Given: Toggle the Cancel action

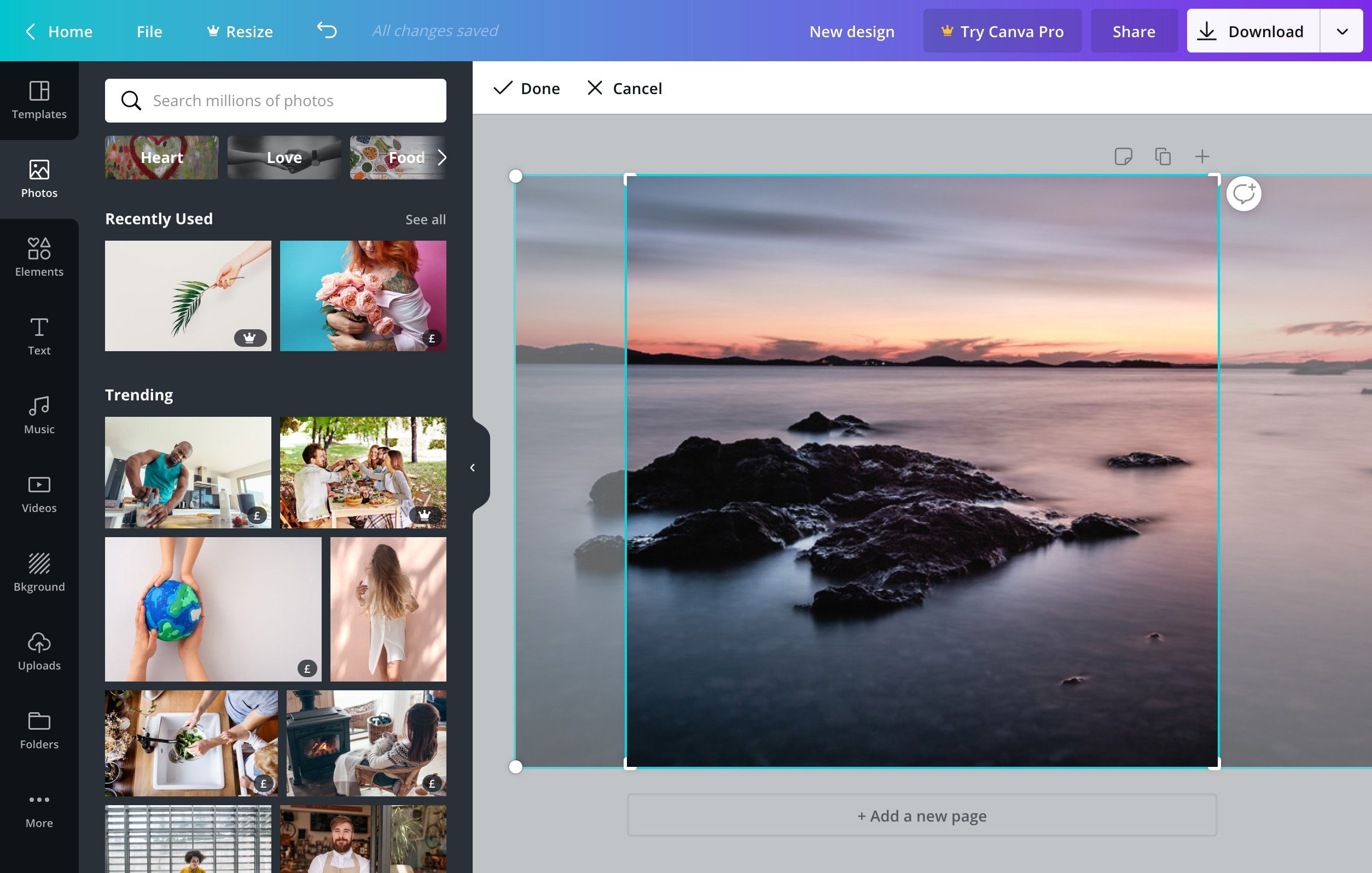Looking at the screenshot, I should pos(624,88).
